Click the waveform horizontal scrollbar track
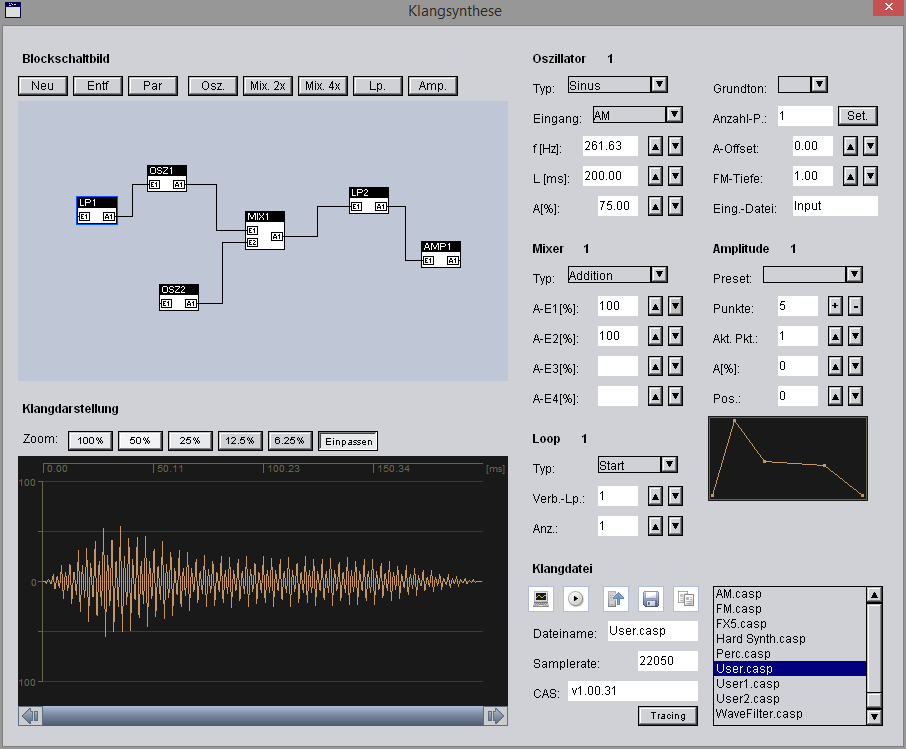906x749 pixels. (262, 715)
